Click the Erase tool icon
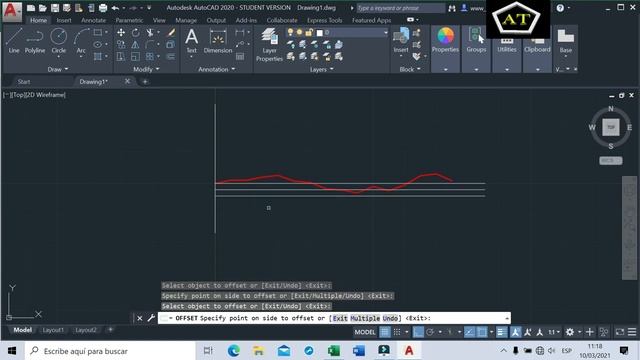This screenshot has height=360, width=640. click(x=171, y=33)
